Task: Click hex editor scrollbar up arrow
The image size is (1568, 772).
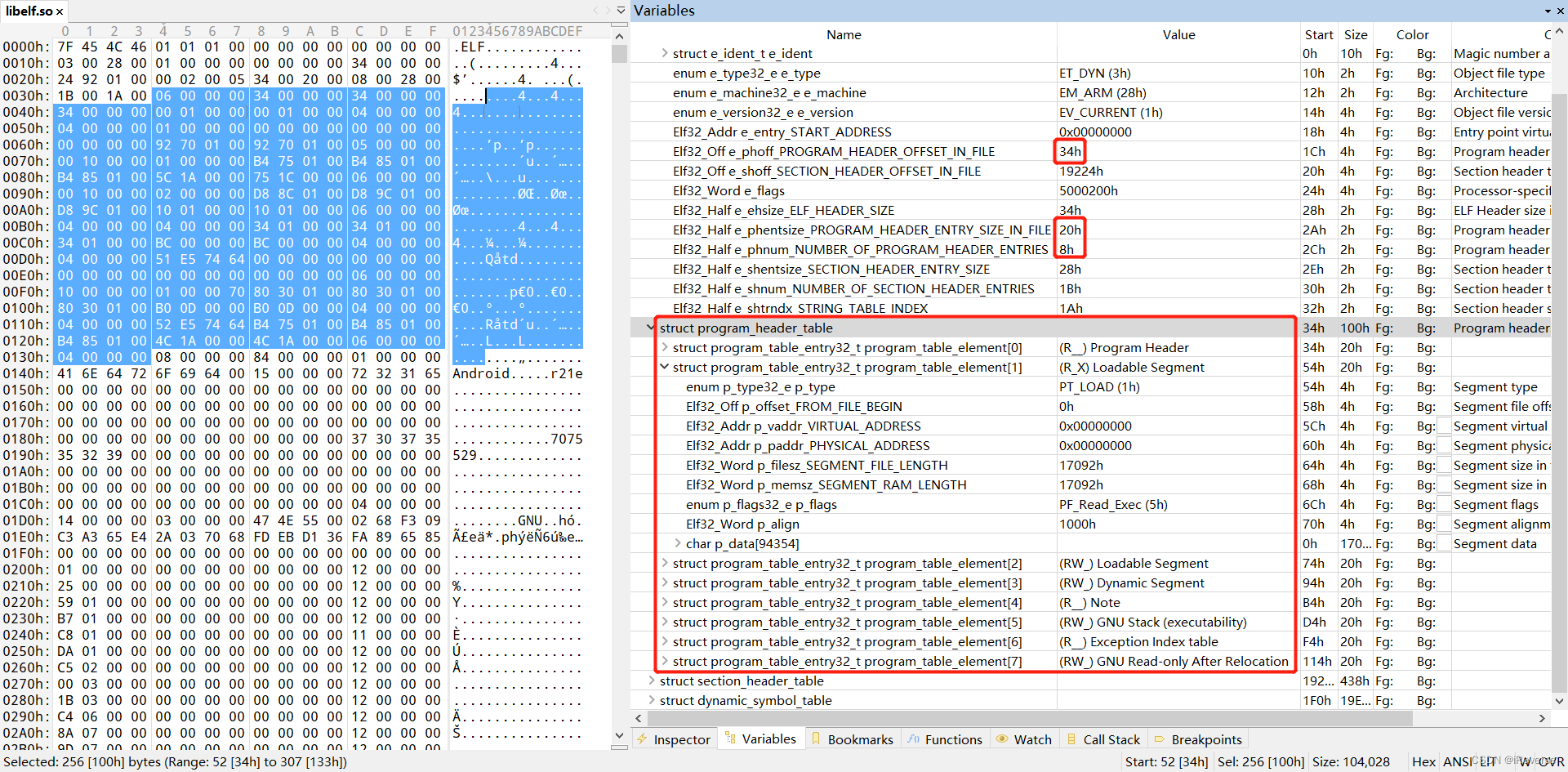Action: (x=619, y=36)
